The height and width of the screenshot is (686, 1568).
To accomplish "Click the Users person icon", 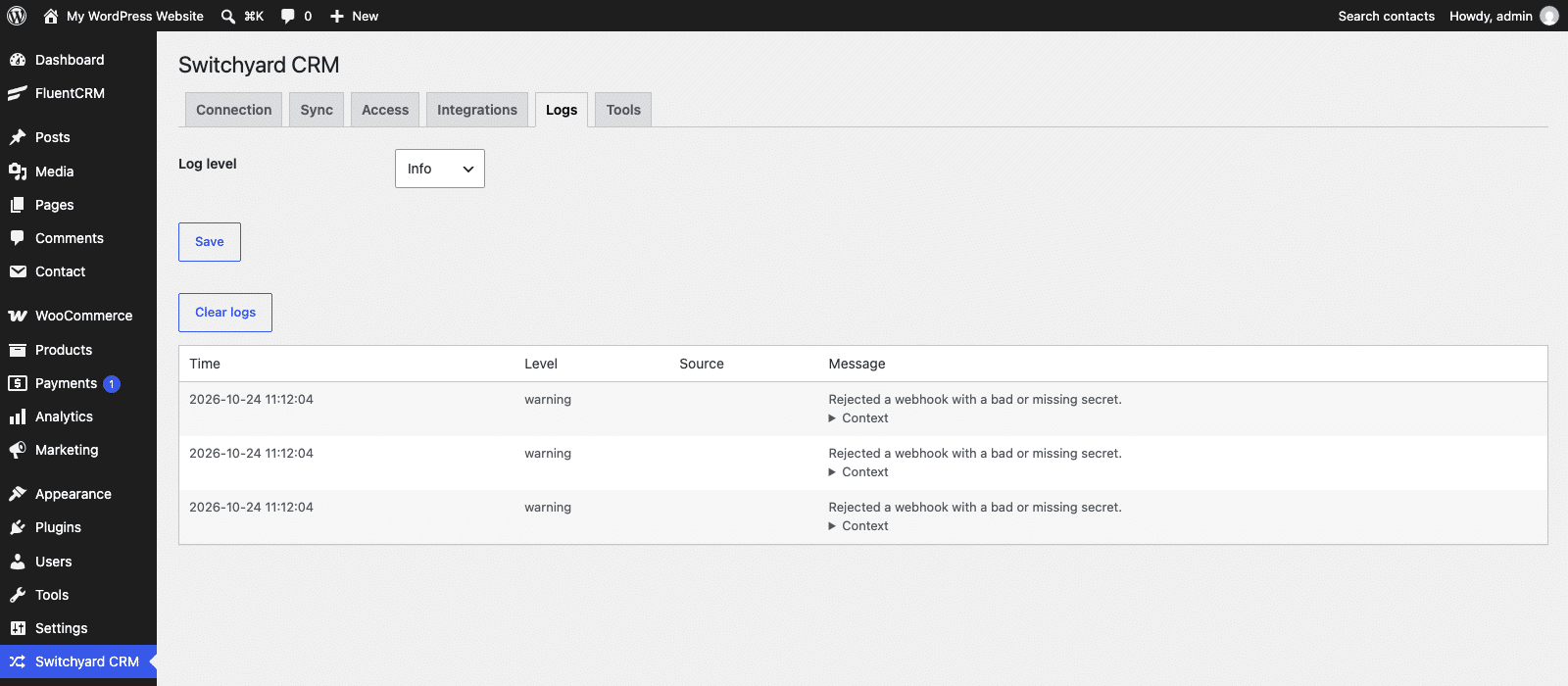I will coord(18,562).
